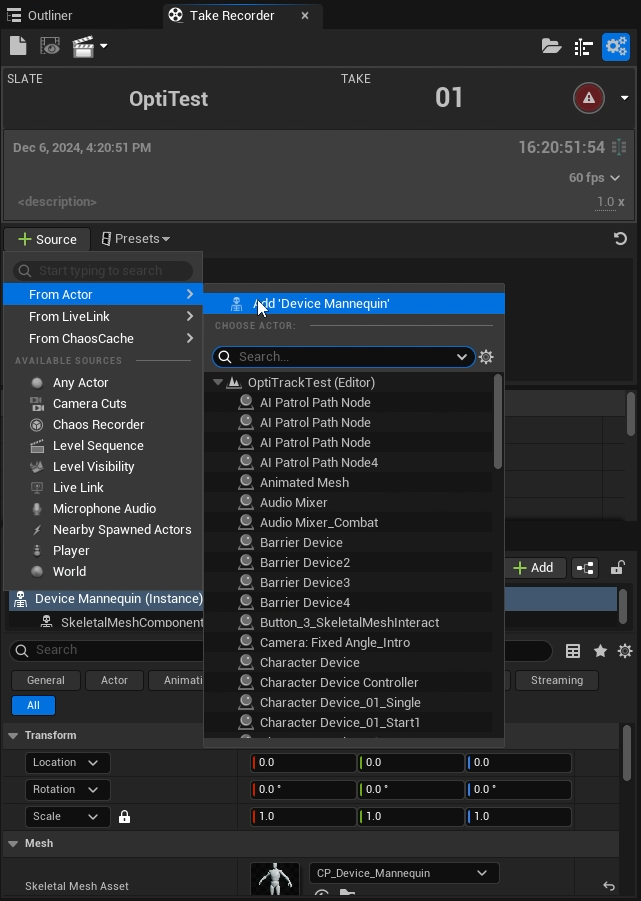Open the takes folder browser icon
This screenshot has height=901, width=641.
551,46
